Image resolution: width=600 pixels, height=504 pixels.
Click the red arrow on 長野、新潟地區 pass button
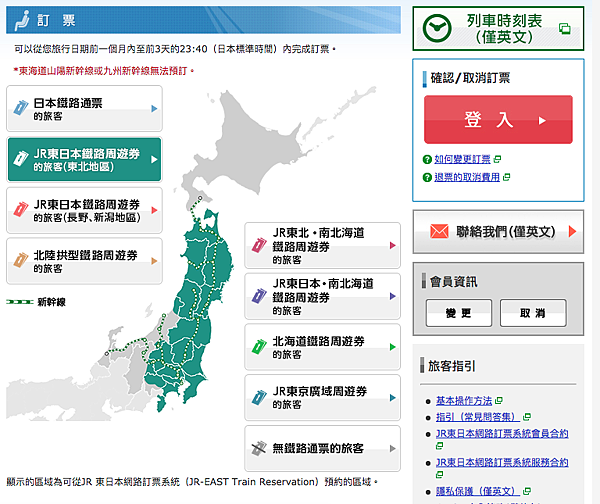[x=154, y=210]
